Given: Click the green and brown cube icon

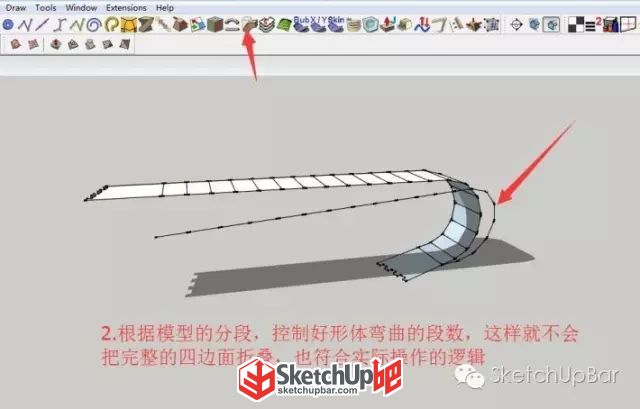Looking at the screenshot, I should coord(215,25).
